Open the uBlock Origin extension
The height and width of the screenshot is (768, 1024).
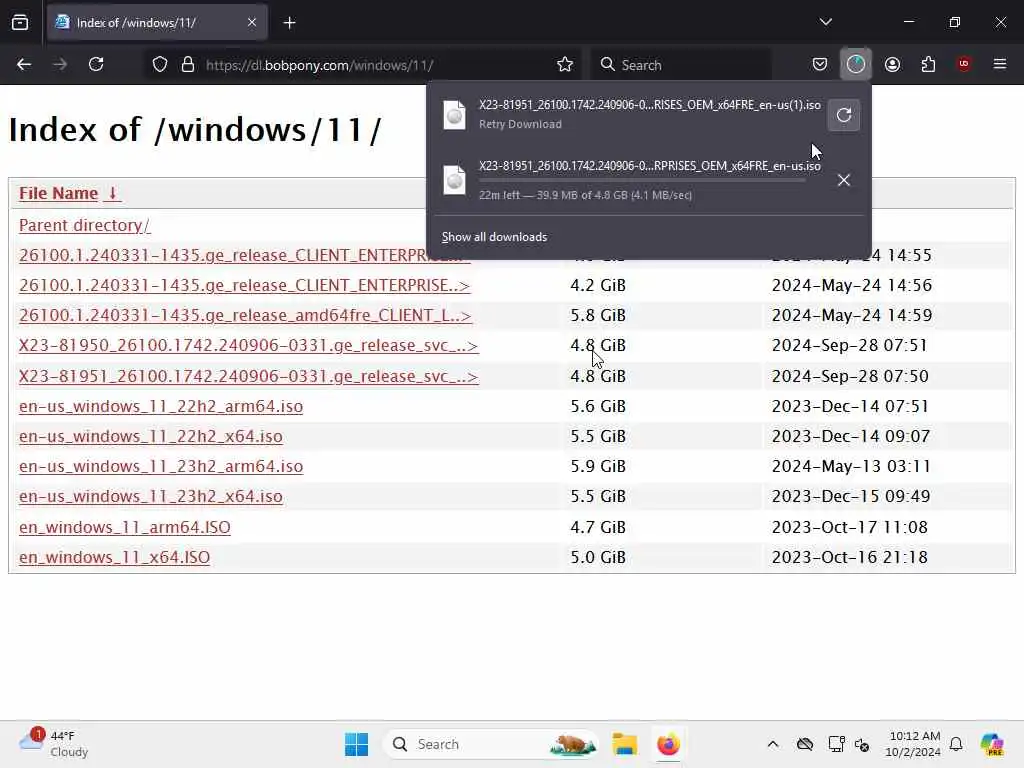click(964, 64)
